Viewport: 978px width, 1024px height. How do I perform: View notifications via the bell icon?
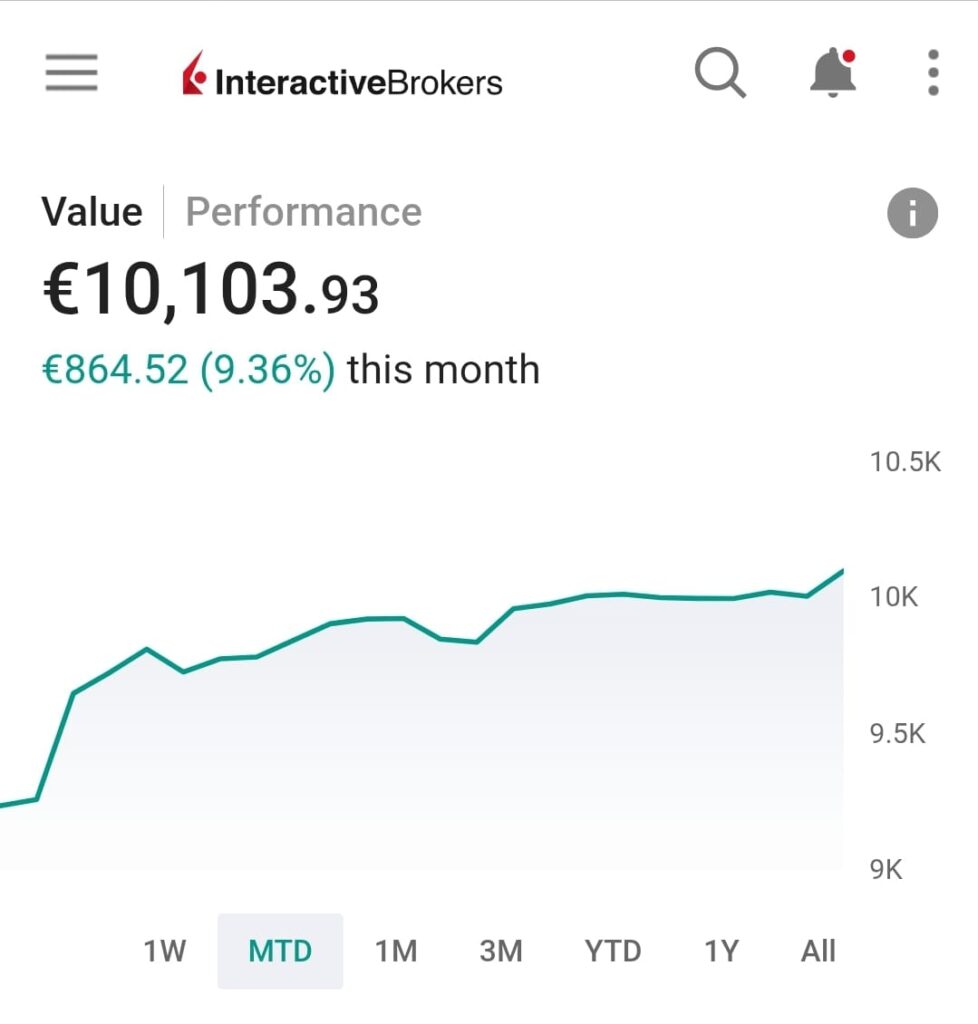click(x=832, y=73)
